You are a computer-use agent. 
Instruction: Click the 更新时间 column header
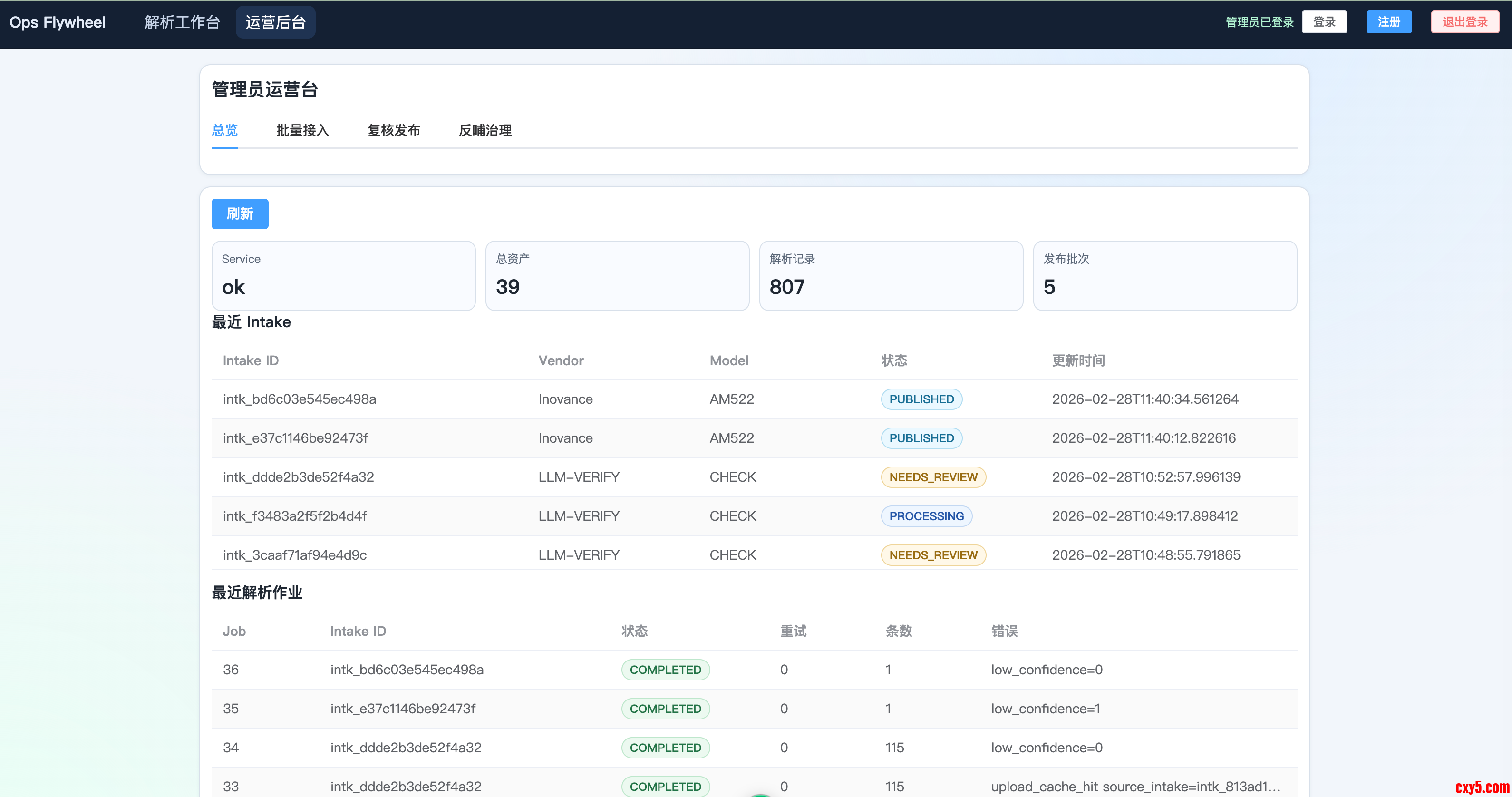[x=1078, y=360]
